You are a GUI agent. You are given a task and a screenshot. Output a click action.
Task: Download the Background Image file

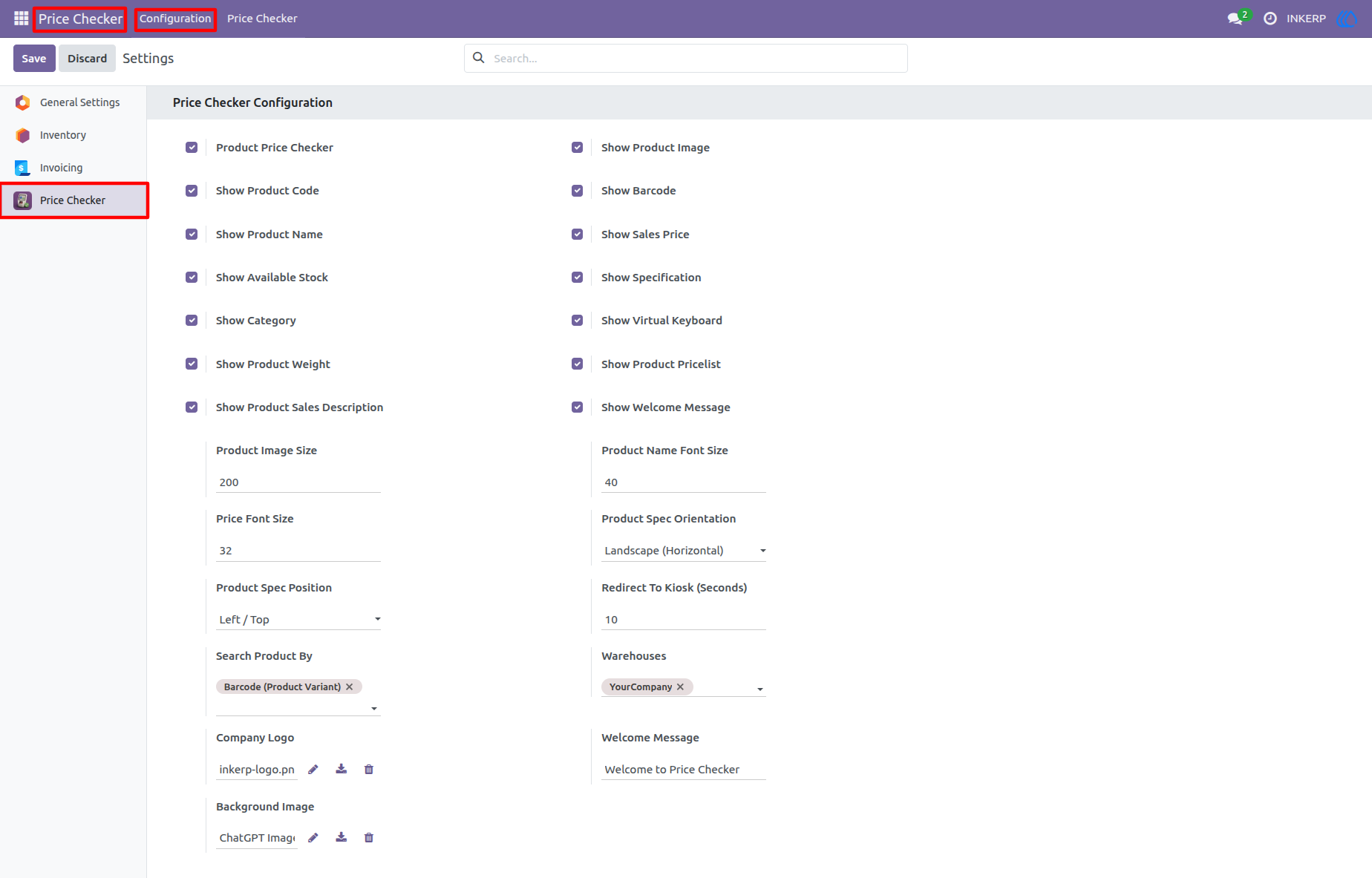(342, 837)
